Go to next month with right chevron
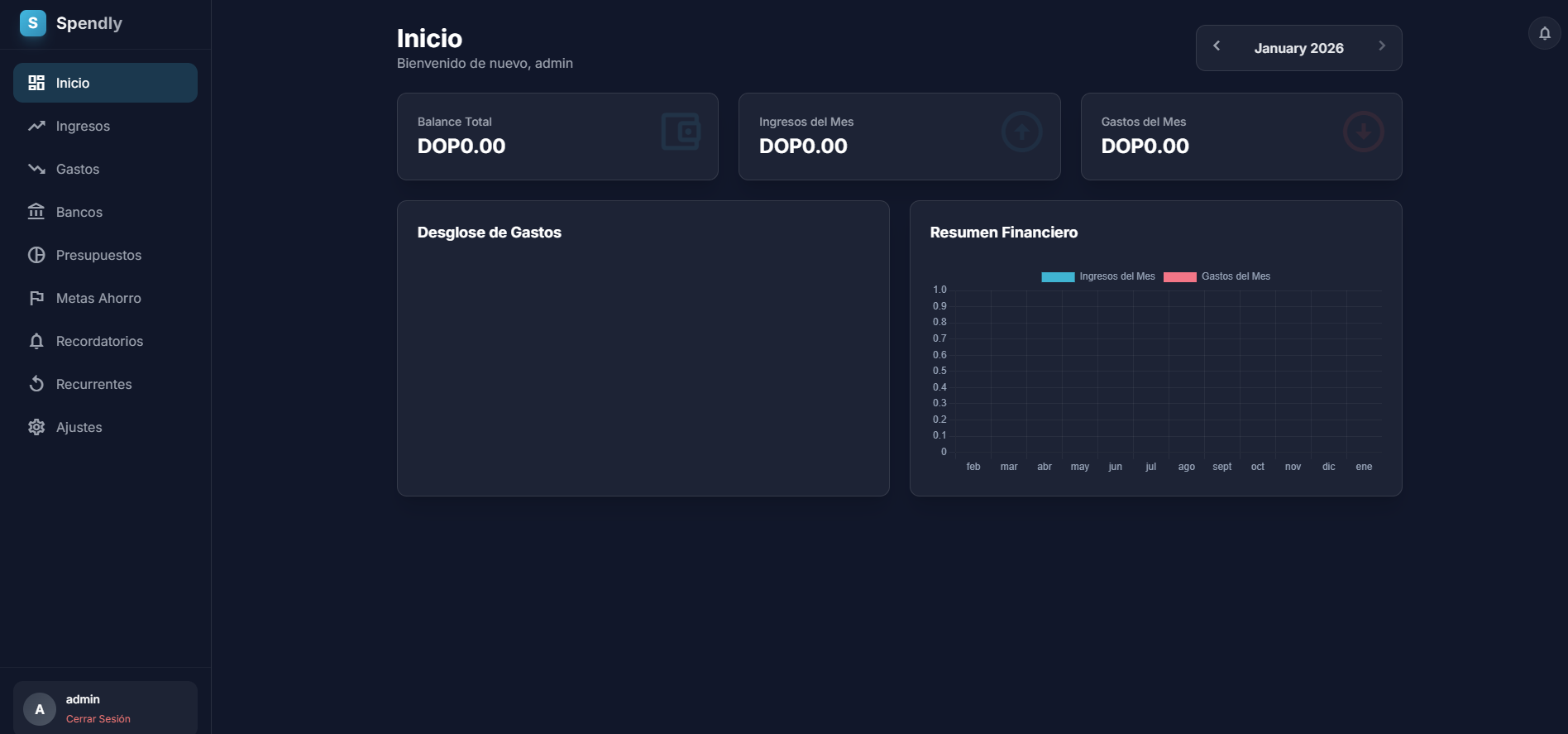This screenshot has height=734, width=1568. point(1381,46)
